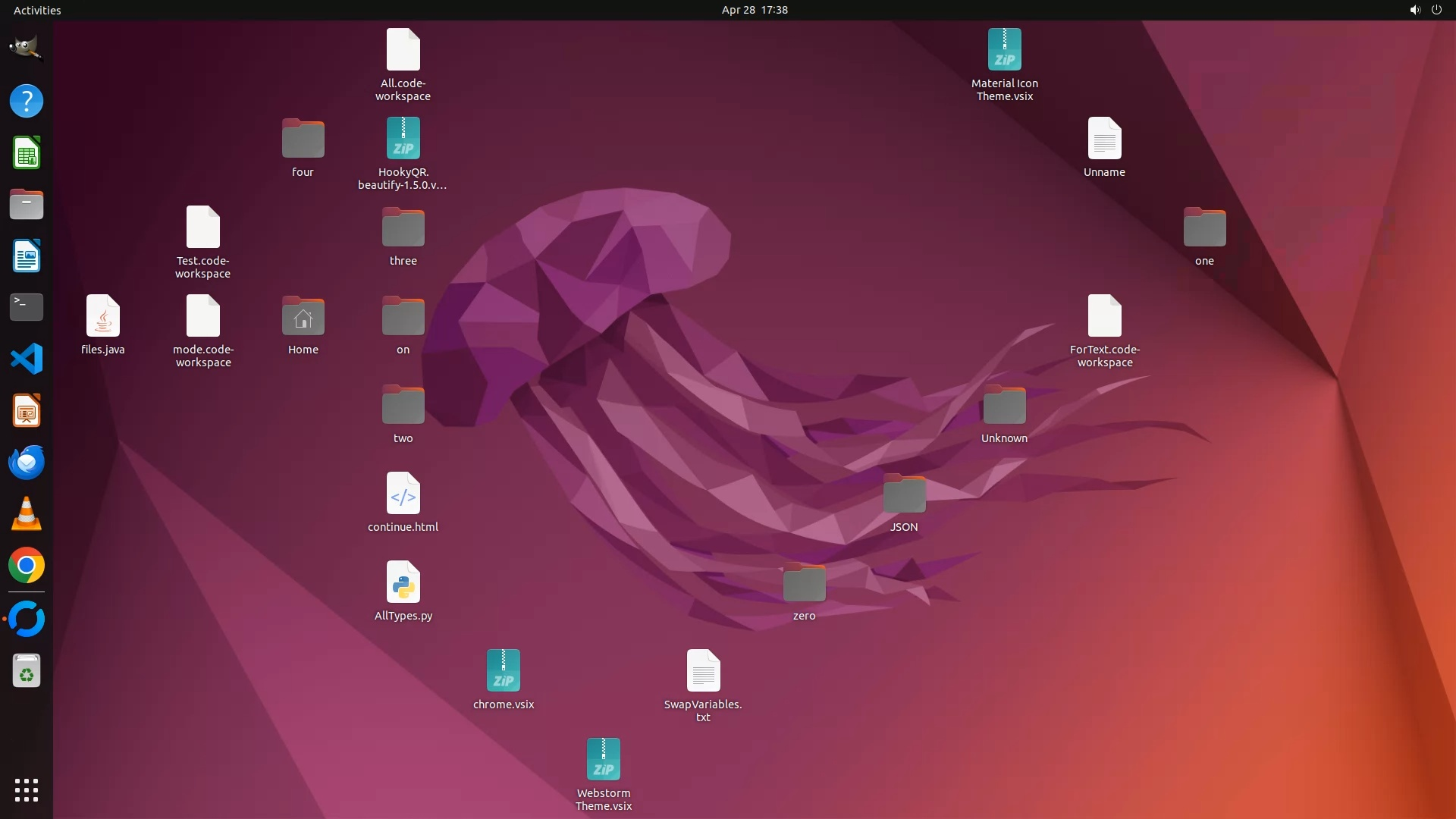Select the AllTypes.py Python file
The height and width of the screenshot is (819, 1456).
point(403,582)
